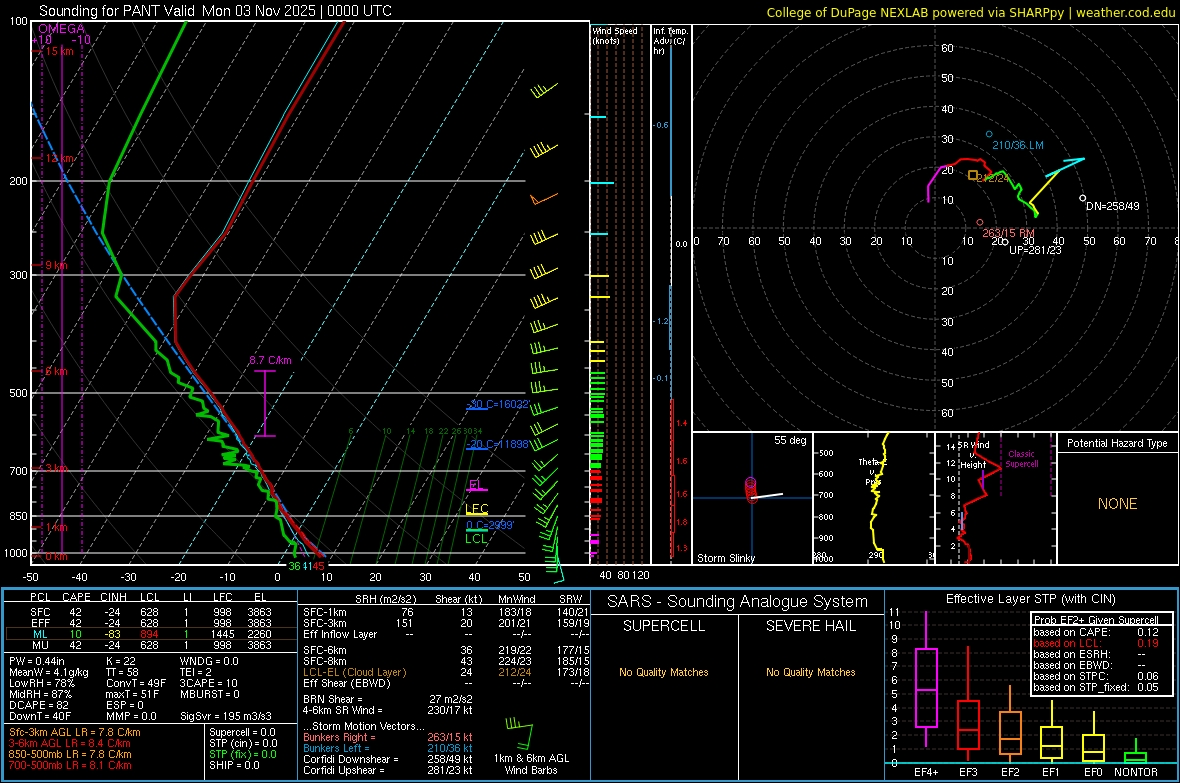Click the green LCL label on the skew-T

tap(476, 538)
